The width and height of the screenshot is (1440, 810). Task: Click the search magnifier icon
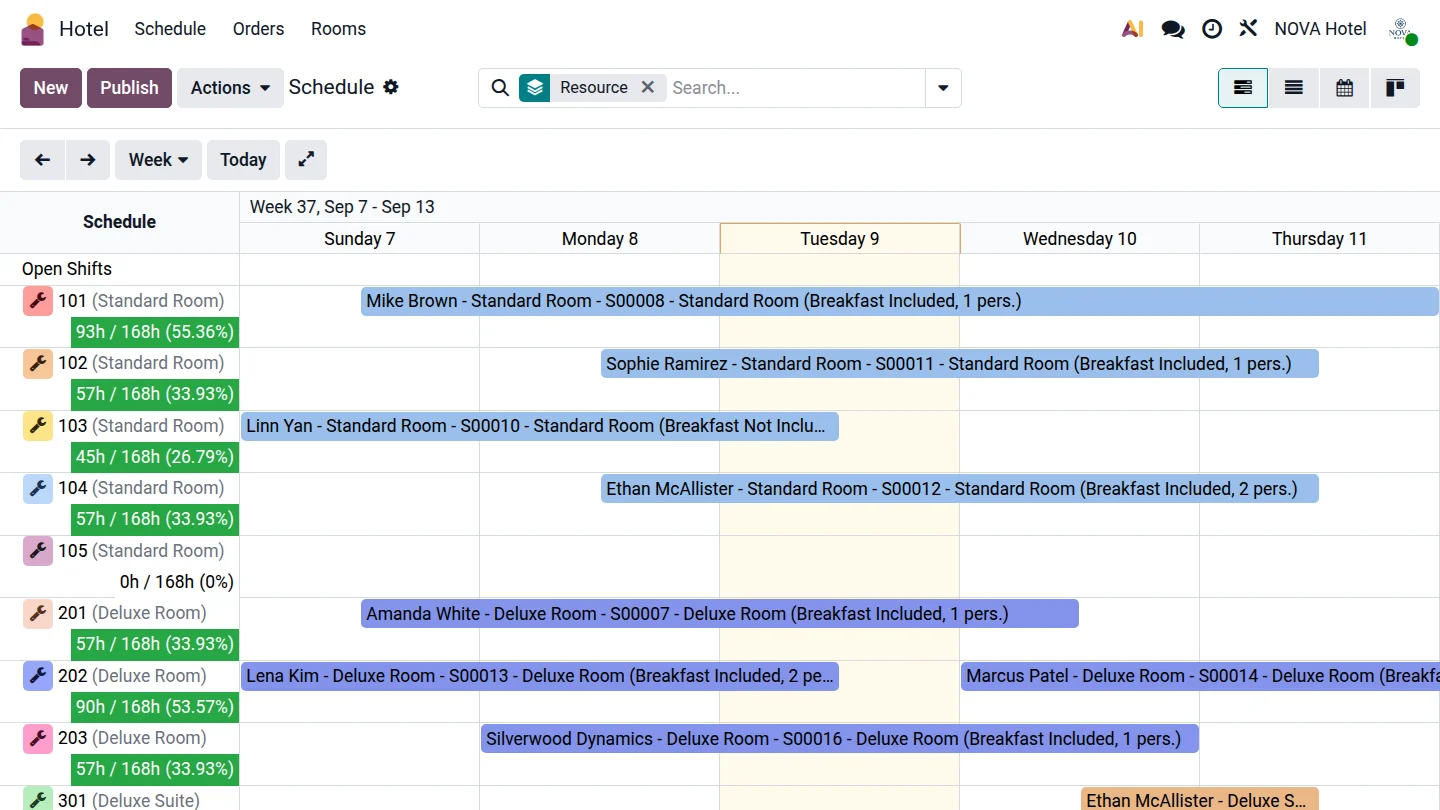(500, 88)
